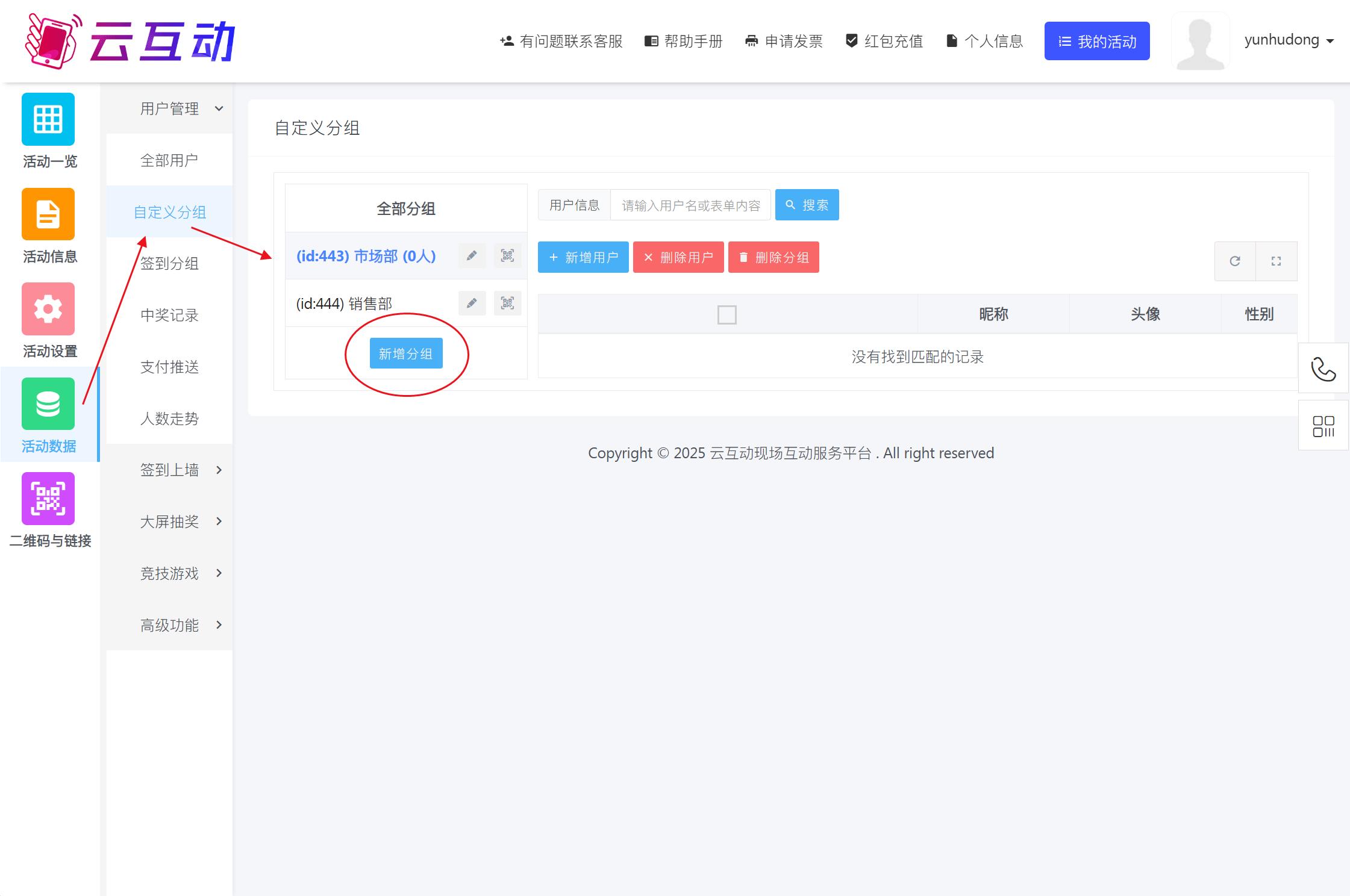
Task: Go to 全部用户 menu item
Action: tap(169, 161)
